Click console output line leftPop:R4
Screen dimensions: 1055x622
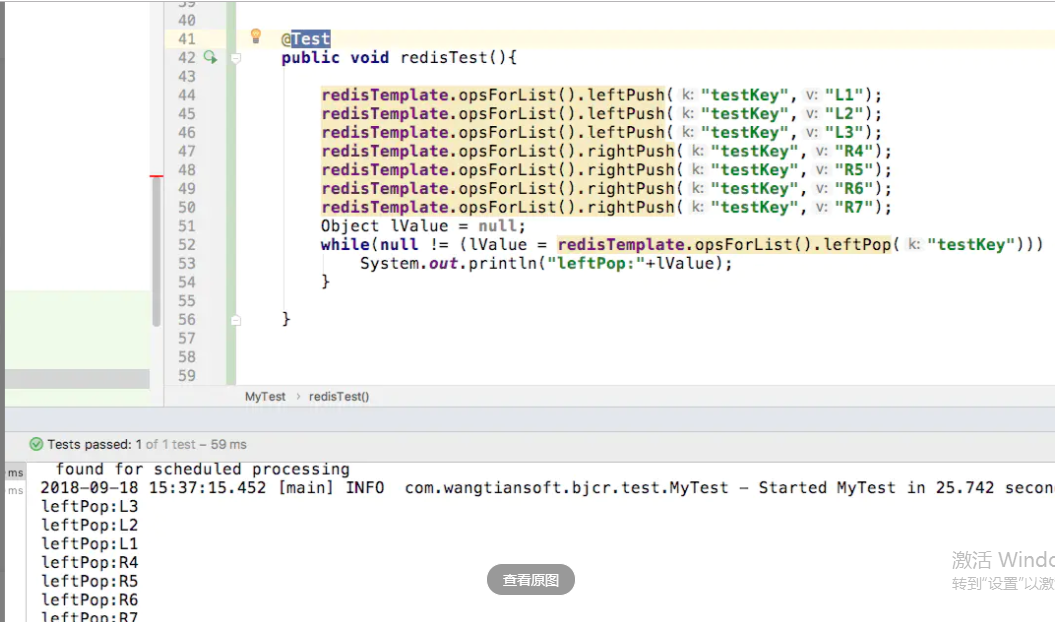point(89,563)
